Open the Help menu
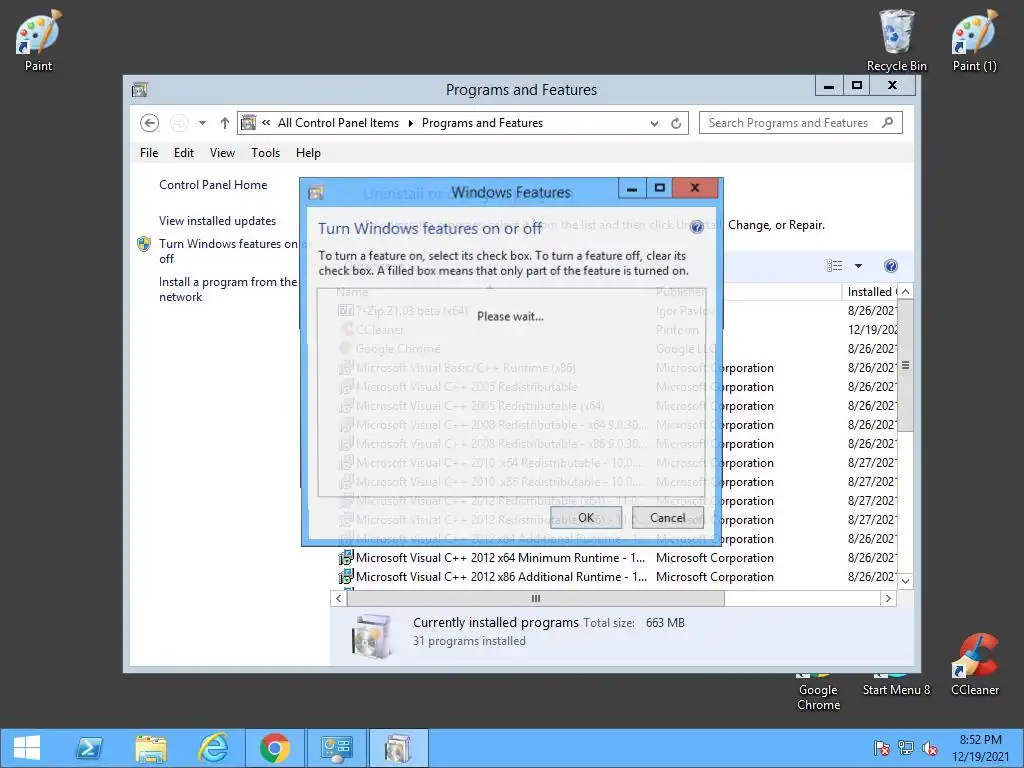The height and width of the screenshot is (768, 1024). tap(308, 153)
